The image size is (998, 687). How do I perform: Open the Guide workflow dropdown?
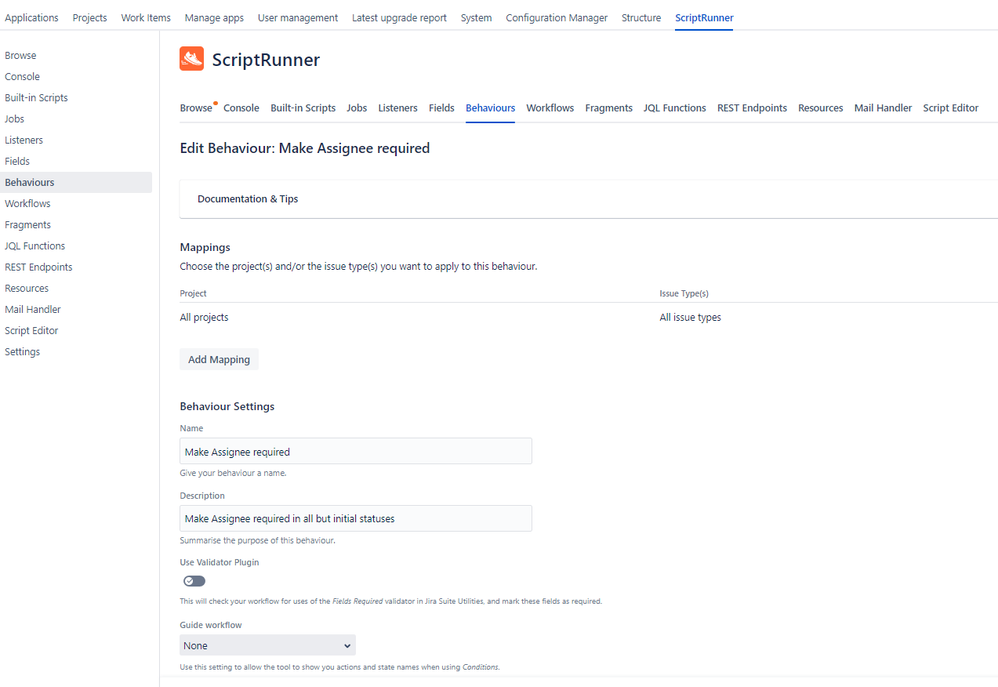point(267,645)
